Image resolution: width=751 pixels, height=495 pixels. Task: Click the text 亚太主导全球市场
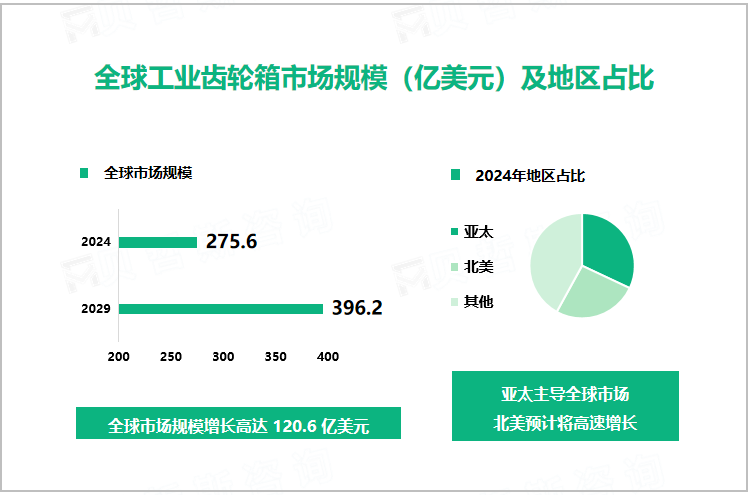pos(565,394)
